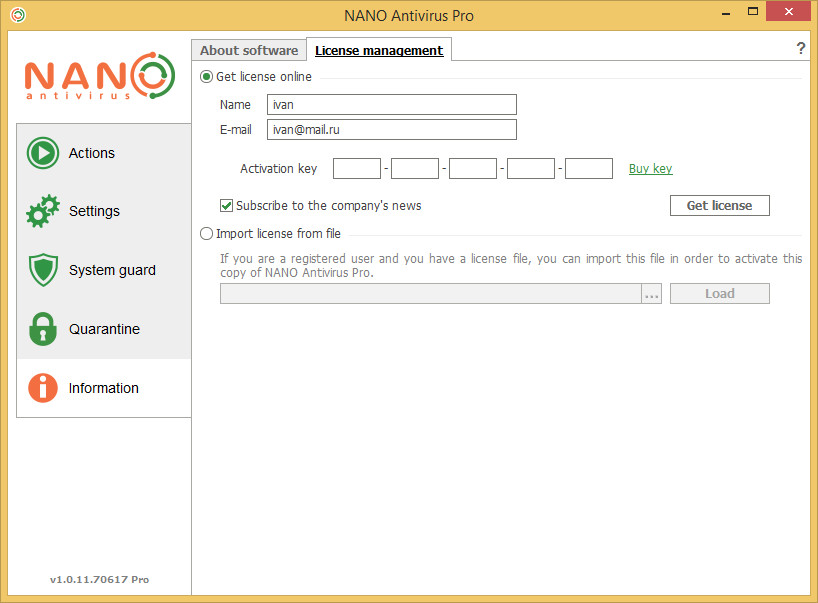Open the System guard section label
The height and width of the screenshot is (603, 818).
112,270
